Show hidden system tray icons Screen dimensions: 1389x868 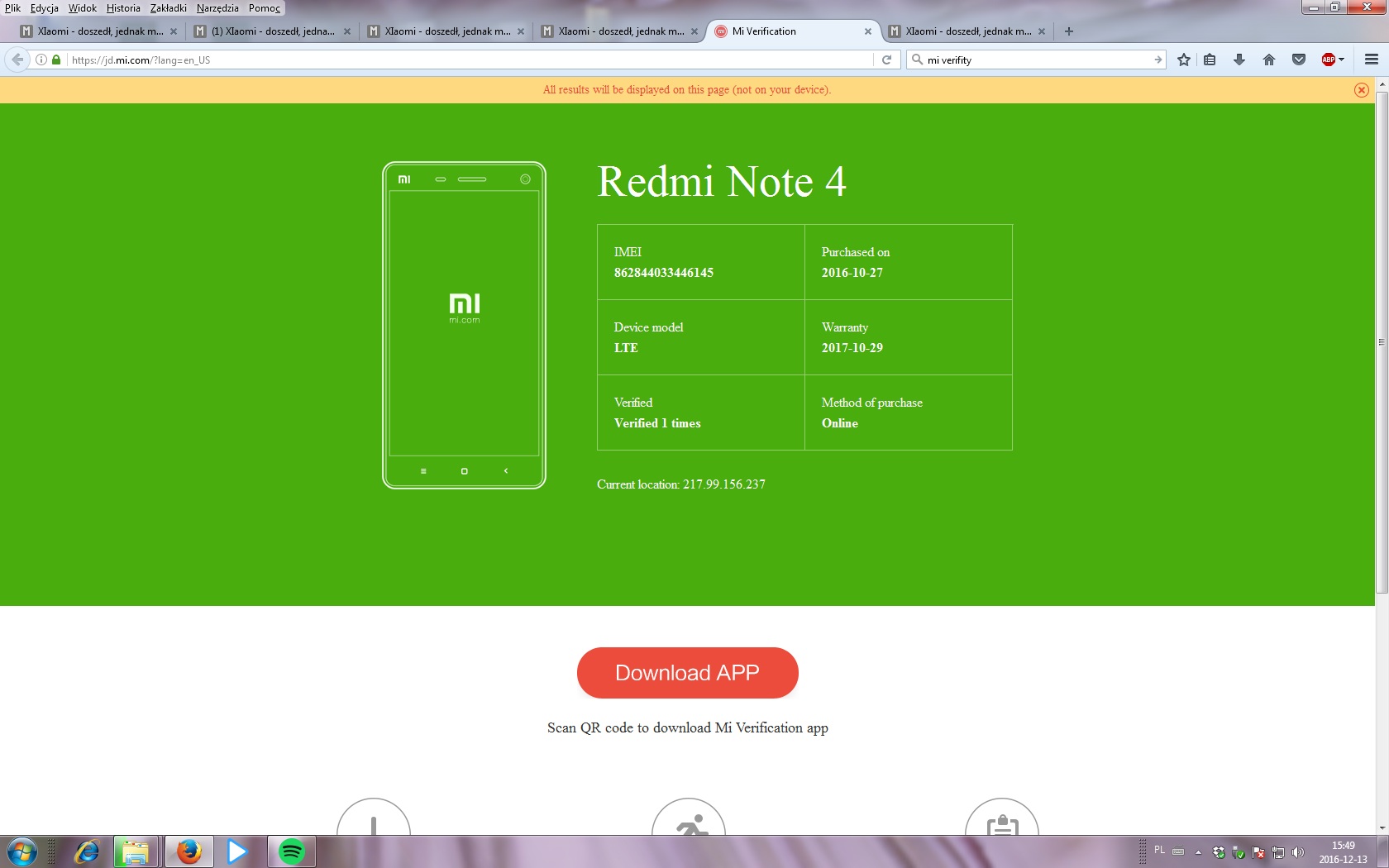[x=1198, y=851]
